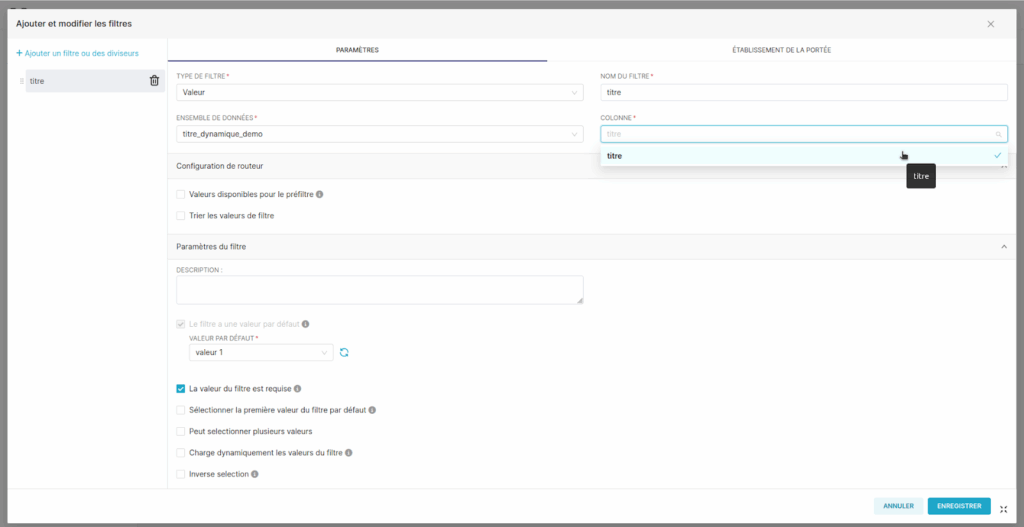
Task: Toggle the Inverse selection checkbox
Action: (181, 474)
